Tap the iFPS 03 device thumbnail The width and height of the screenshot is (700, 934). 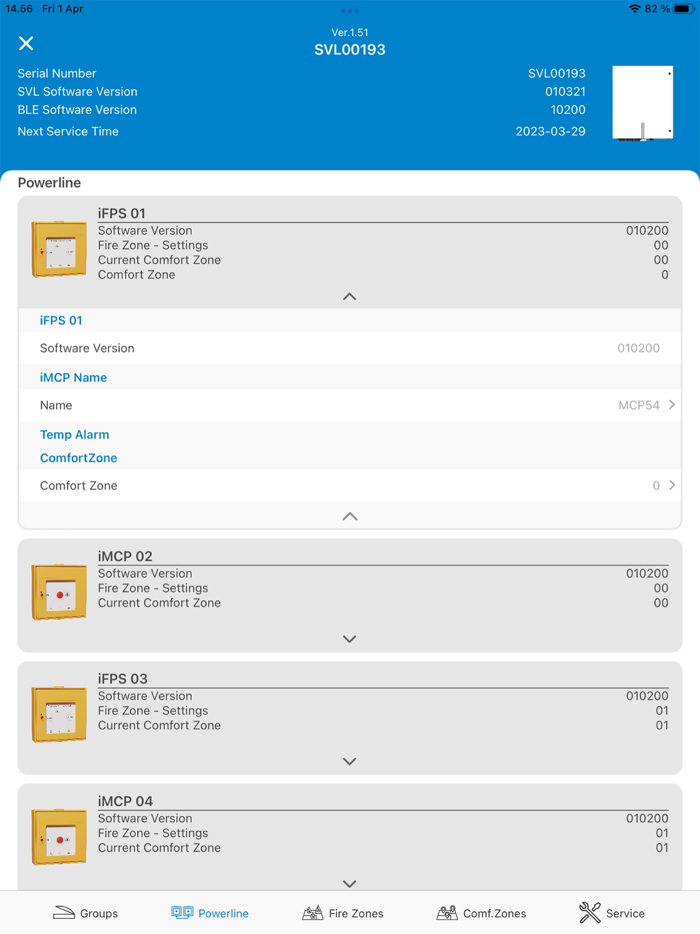(x=58, y=715)
